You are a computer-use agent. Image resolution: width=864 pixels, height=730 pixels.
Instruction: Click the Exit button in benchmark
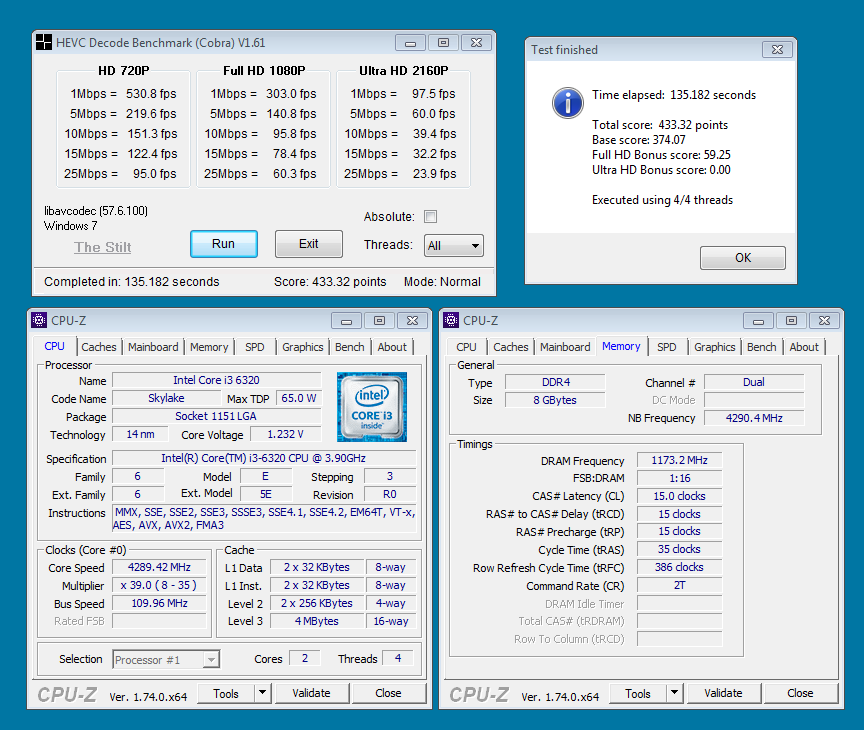pos(309,244)
